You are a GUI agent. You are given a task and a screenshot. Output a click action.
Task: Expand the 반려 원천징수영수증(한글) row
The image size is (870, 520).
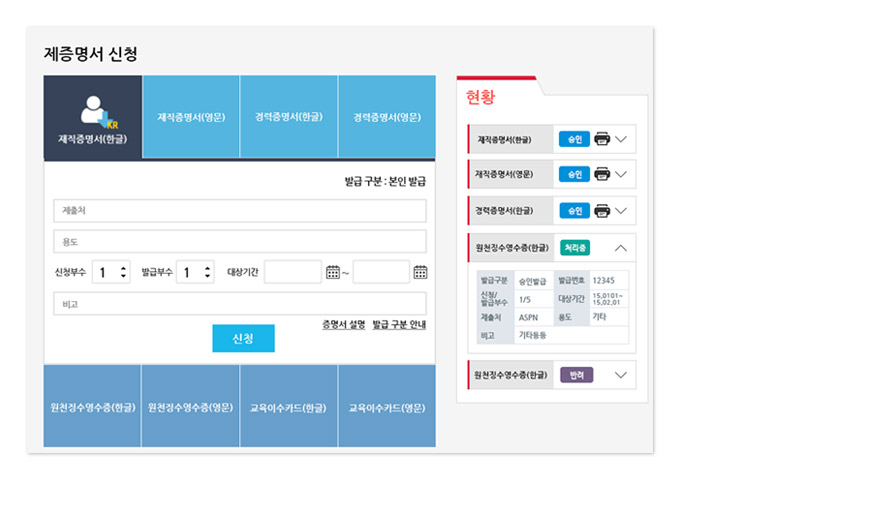(621, 375)
